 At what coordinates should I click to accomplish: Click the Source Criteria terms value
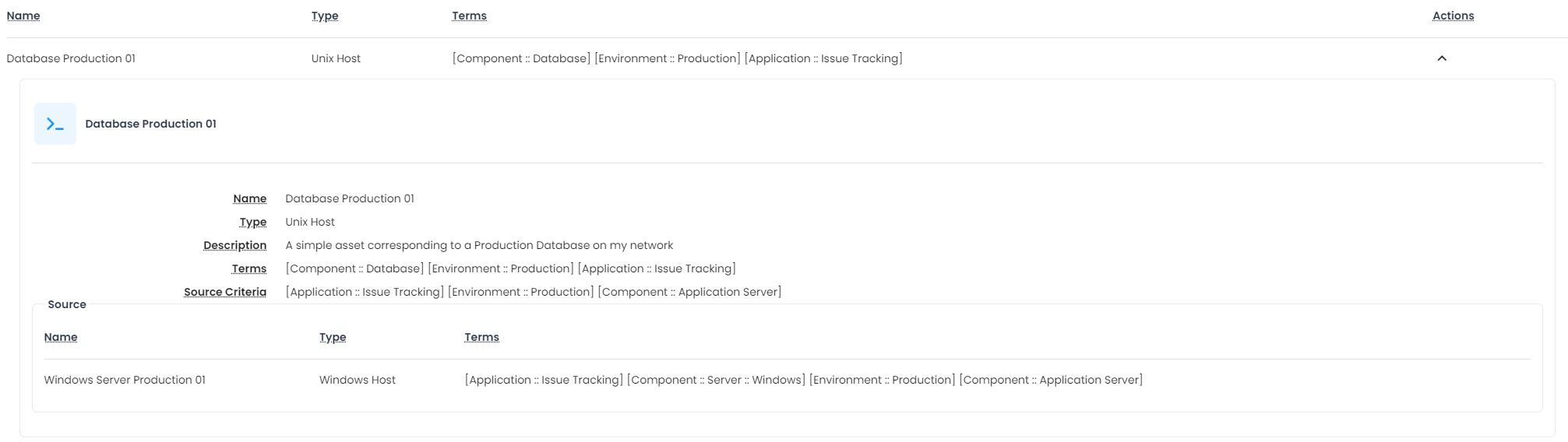click(533, 292)
